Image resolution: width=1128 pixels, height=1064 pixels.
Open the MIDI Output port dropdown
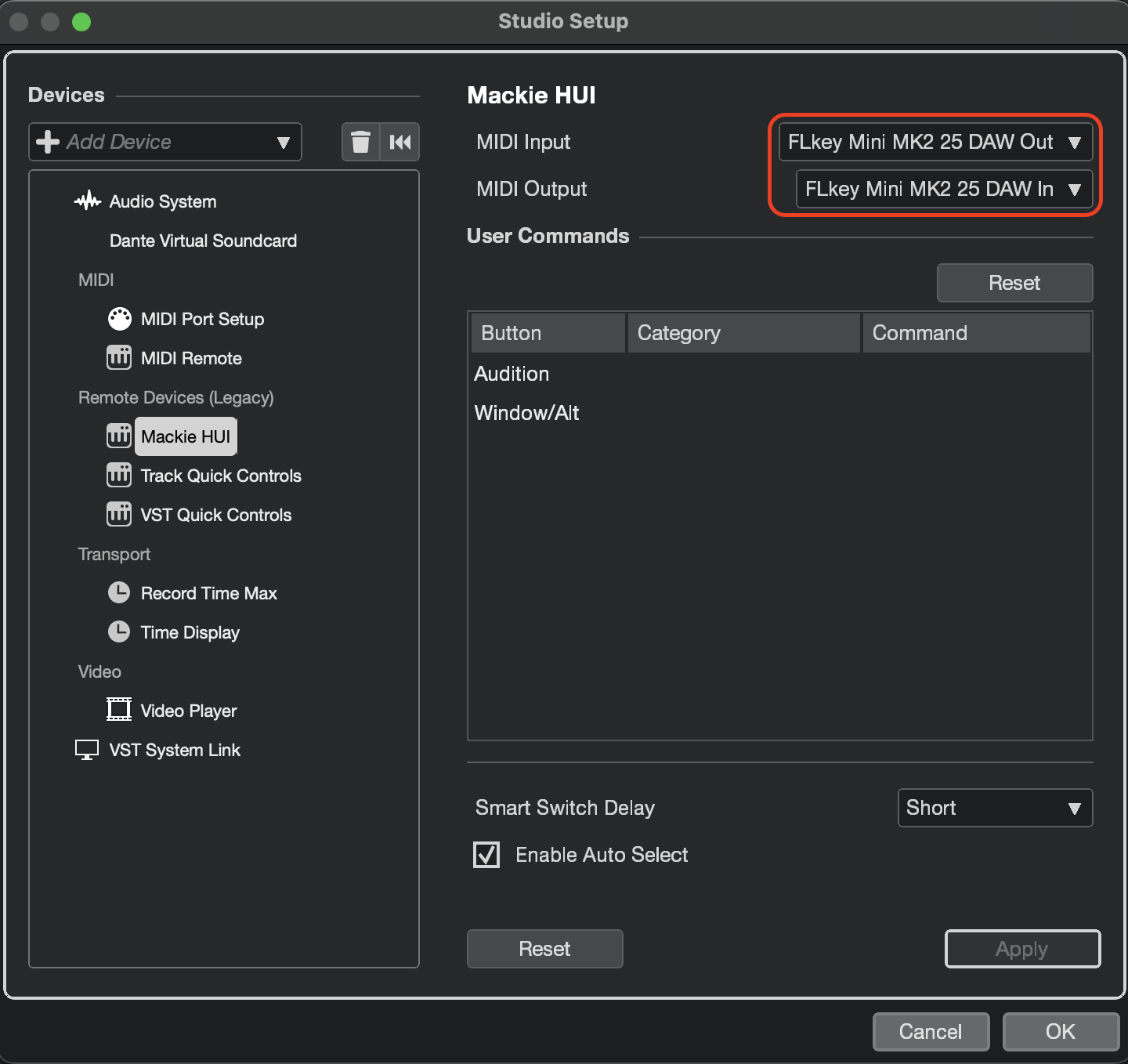(x=945, y=189)
